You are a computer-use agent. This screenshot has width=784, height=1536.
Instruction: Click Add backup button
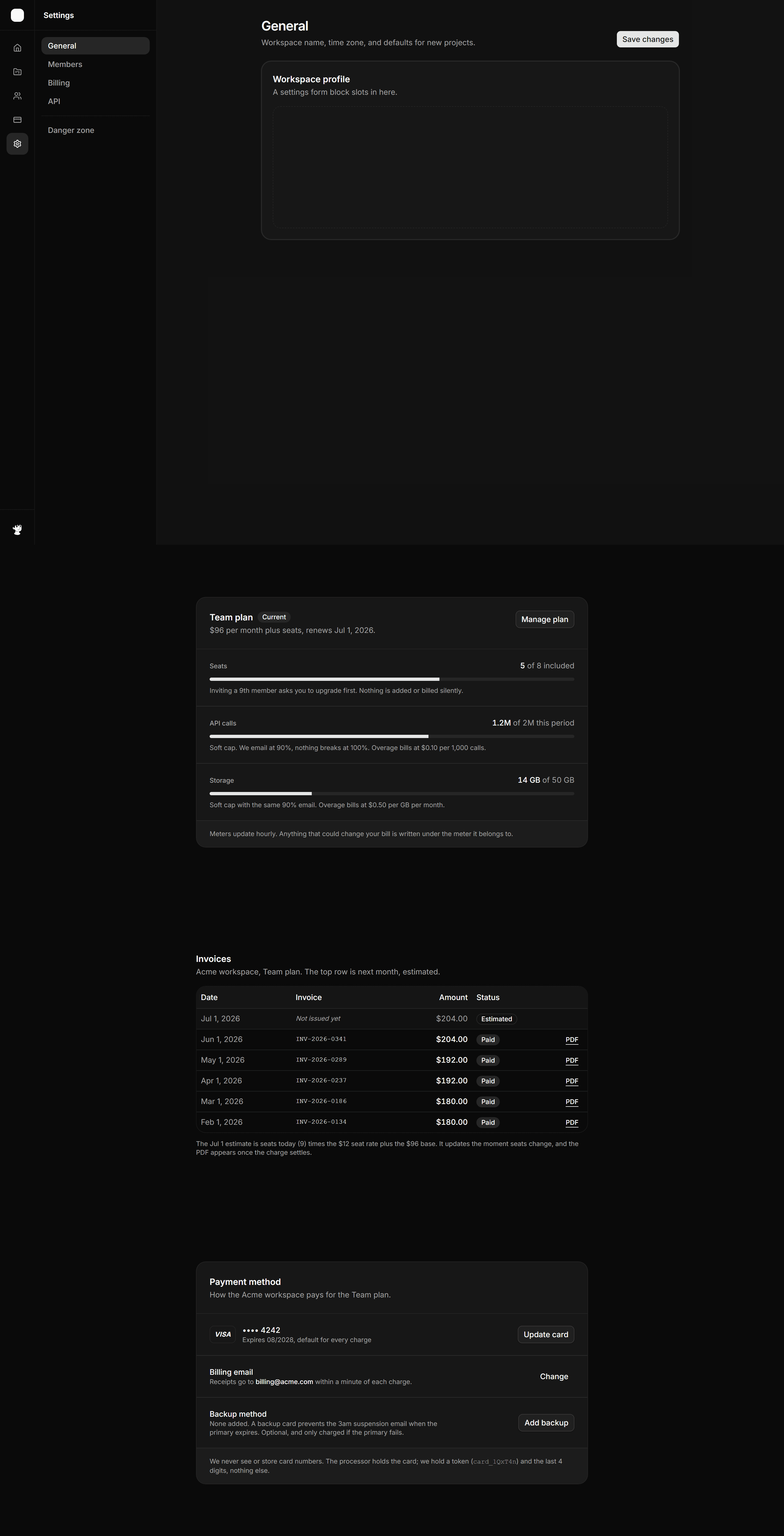(x=546, y=1423)
